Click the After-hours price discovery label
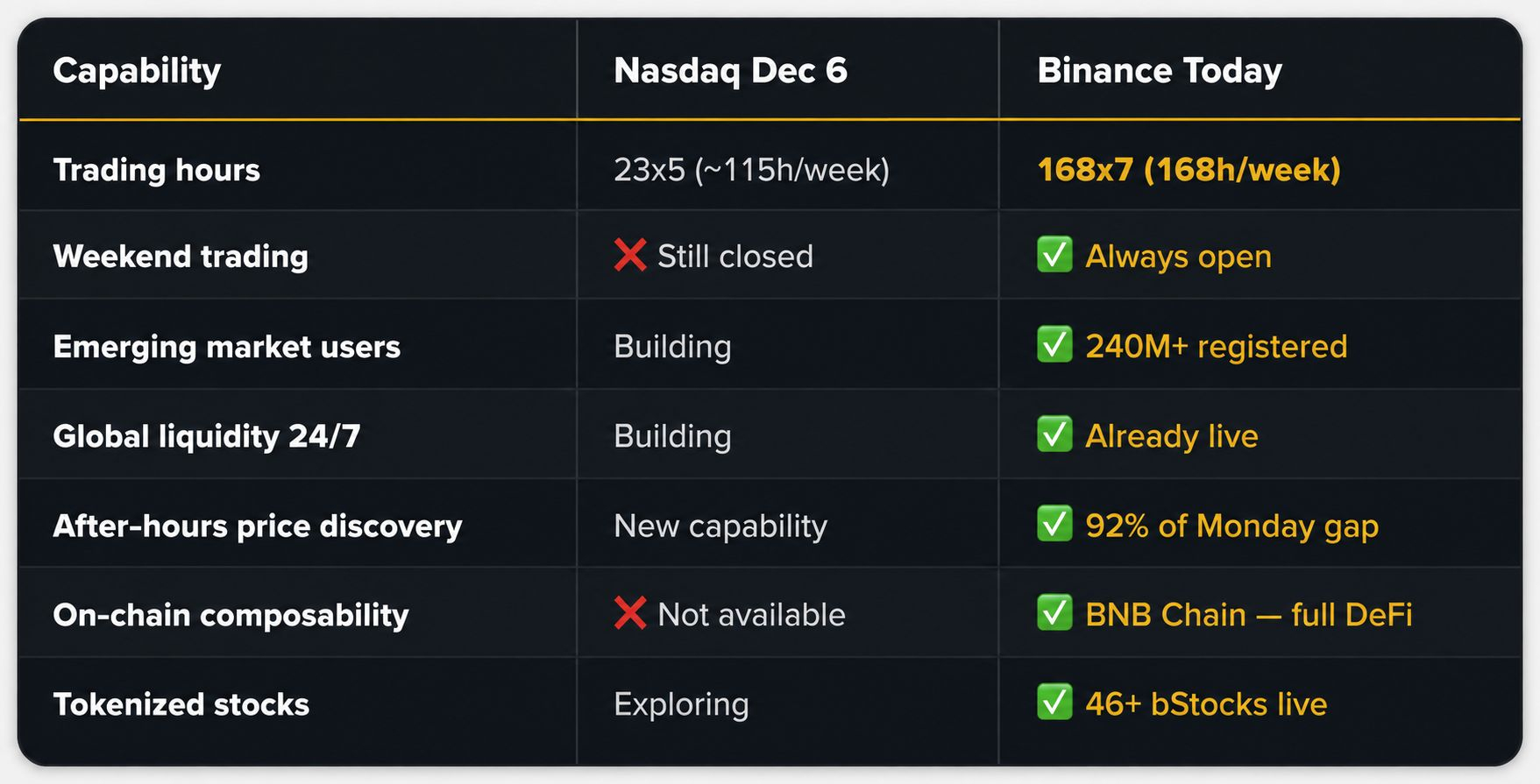Viewport: 1540px width, 784px height. click(258, 526)
